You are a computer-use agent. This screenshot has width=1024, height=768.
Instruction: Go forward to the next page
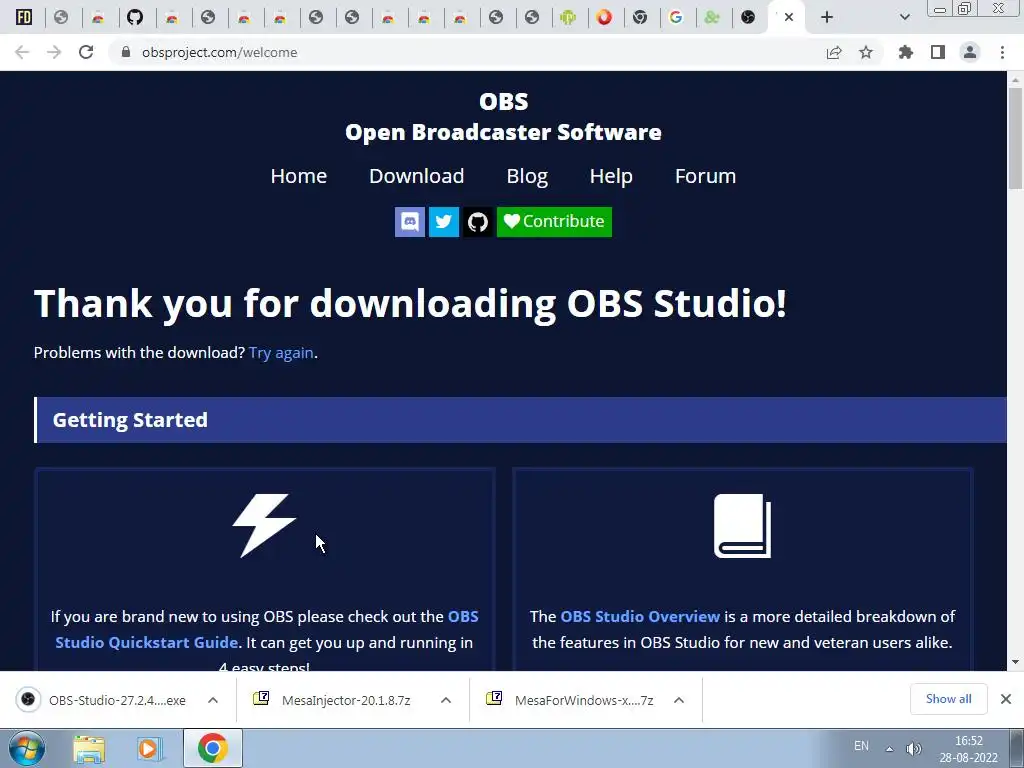54,52
